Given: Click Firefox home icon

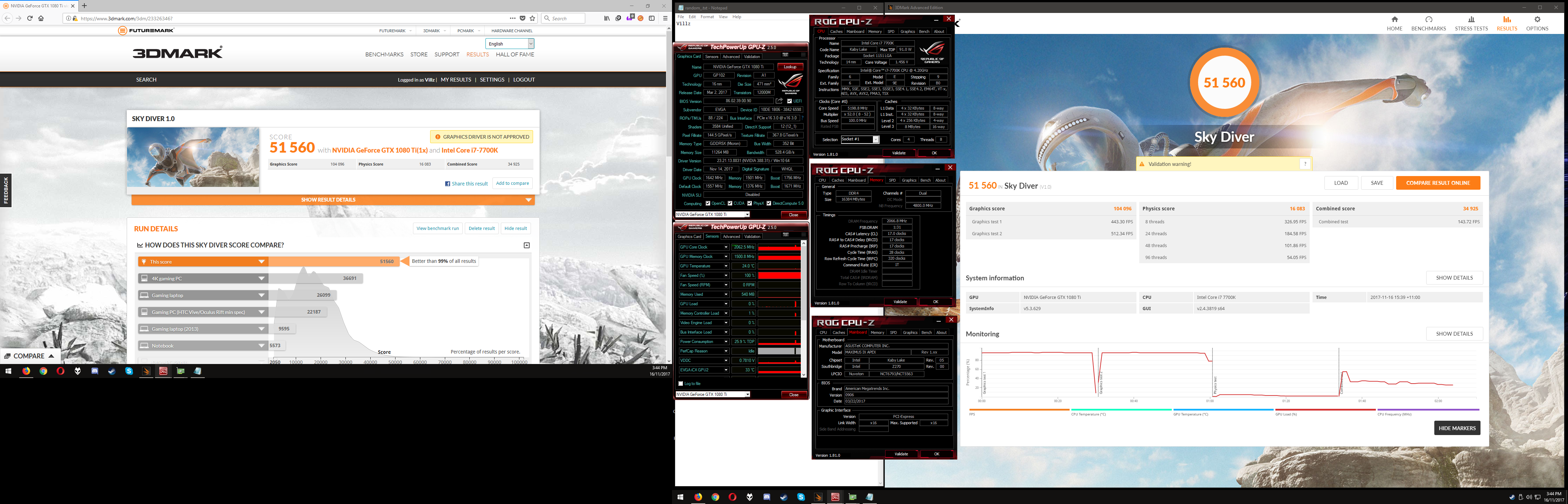Looking at the screenshot, I should (x=41, y=18).
